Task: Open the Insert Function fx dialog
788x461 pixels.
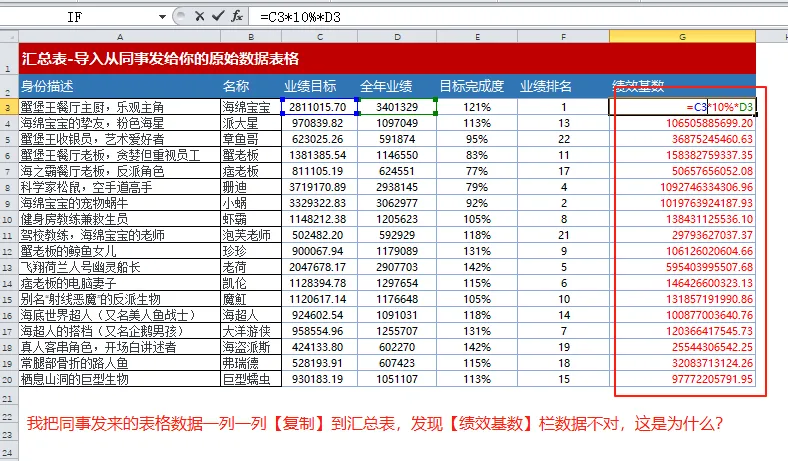Action: 237,17
